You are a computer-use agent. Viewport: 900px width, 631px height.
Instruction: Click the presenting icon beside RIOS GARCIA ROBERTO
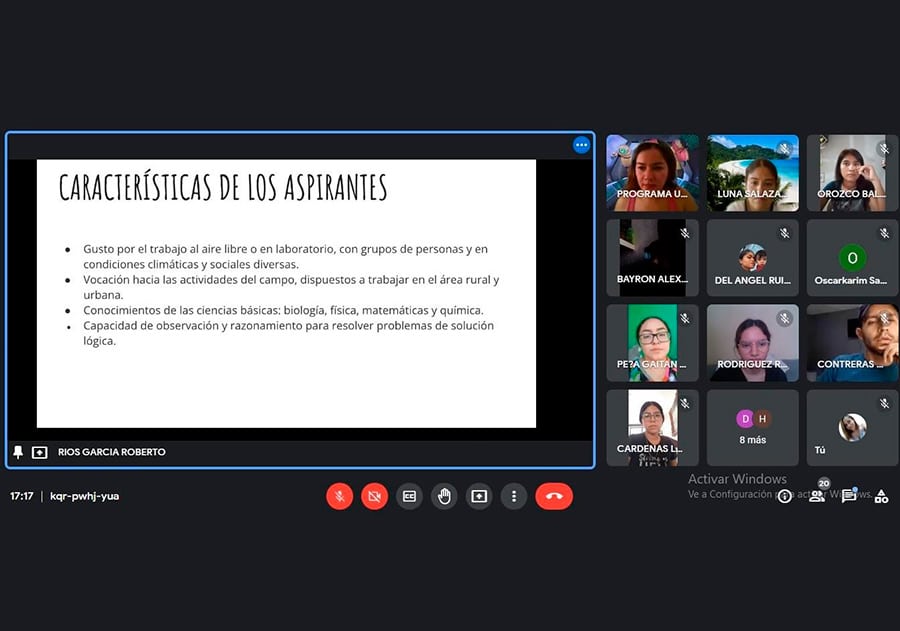coord(40,452)
